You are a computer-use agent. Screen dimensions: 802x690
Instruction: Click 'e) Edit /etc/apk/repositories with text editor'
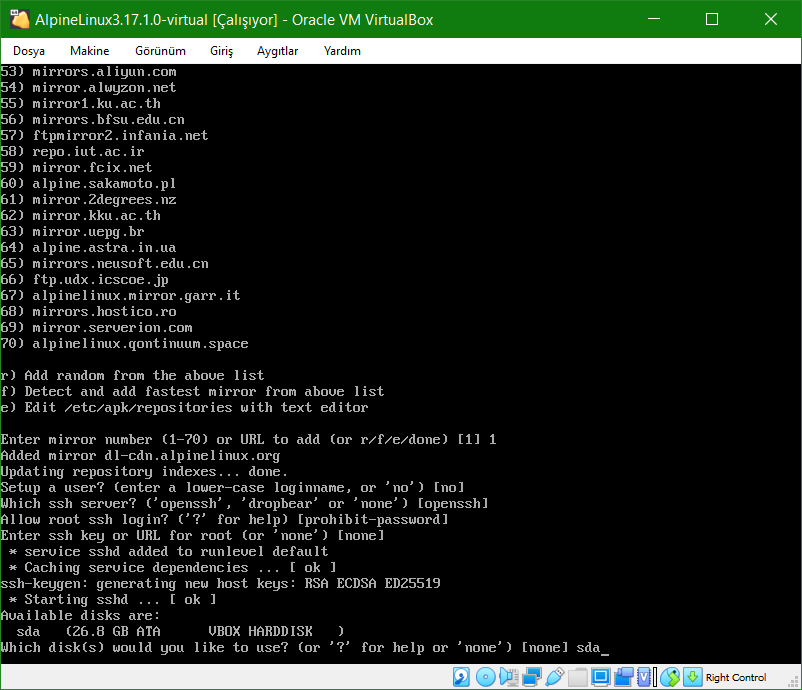pos(184,408)
